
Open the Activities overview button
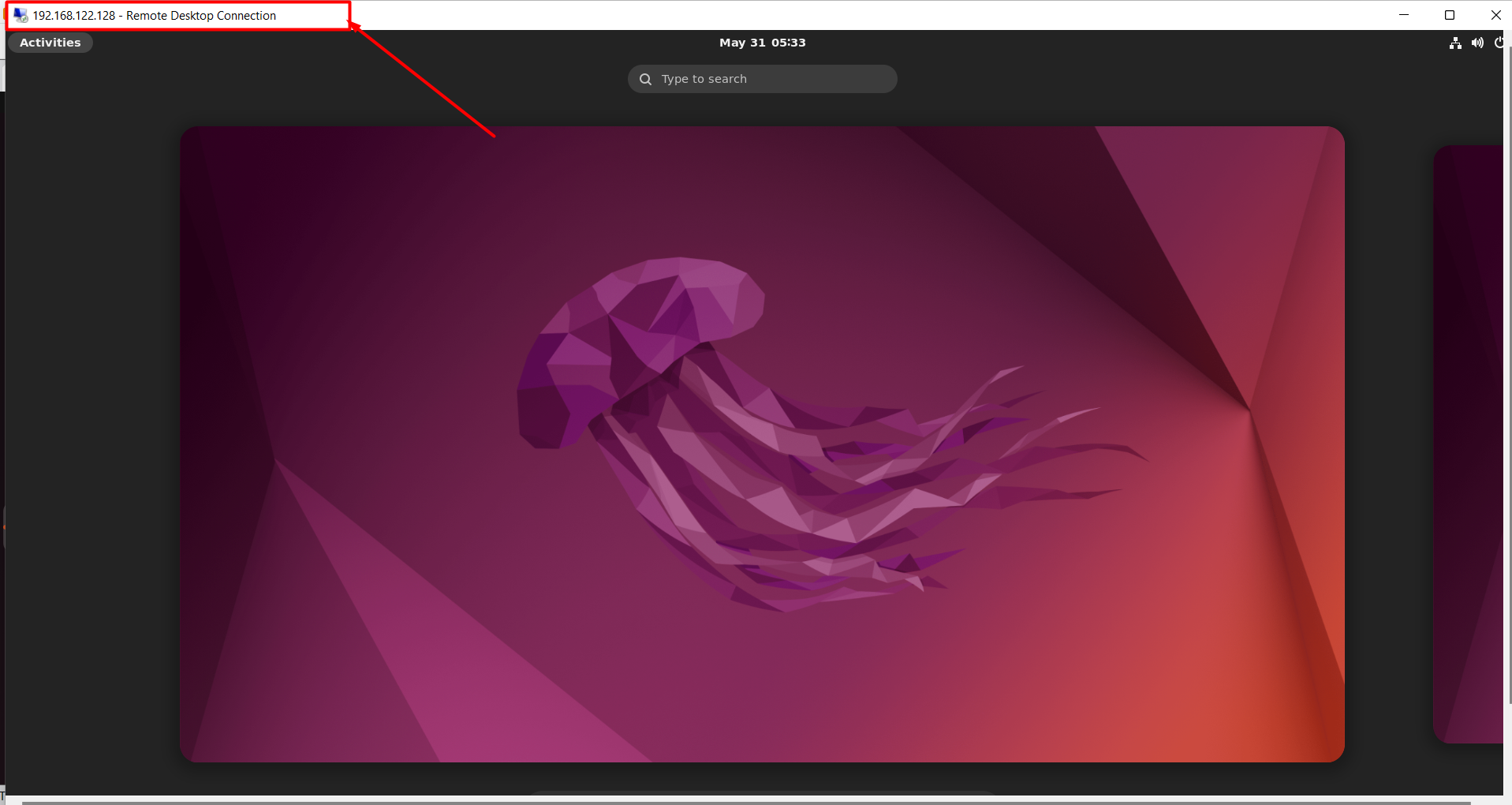[x=50, y=43]
